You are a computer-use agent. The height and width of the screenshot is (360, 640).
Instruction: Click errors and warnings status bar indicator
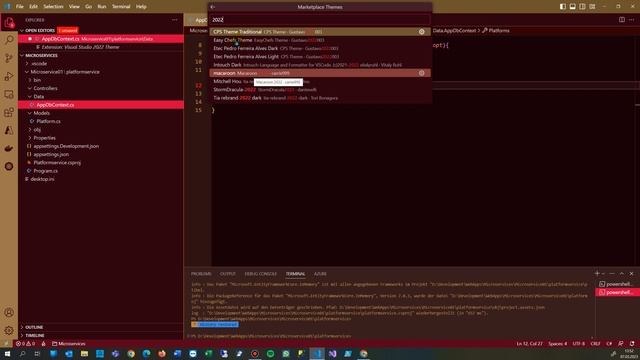[25, 344]
